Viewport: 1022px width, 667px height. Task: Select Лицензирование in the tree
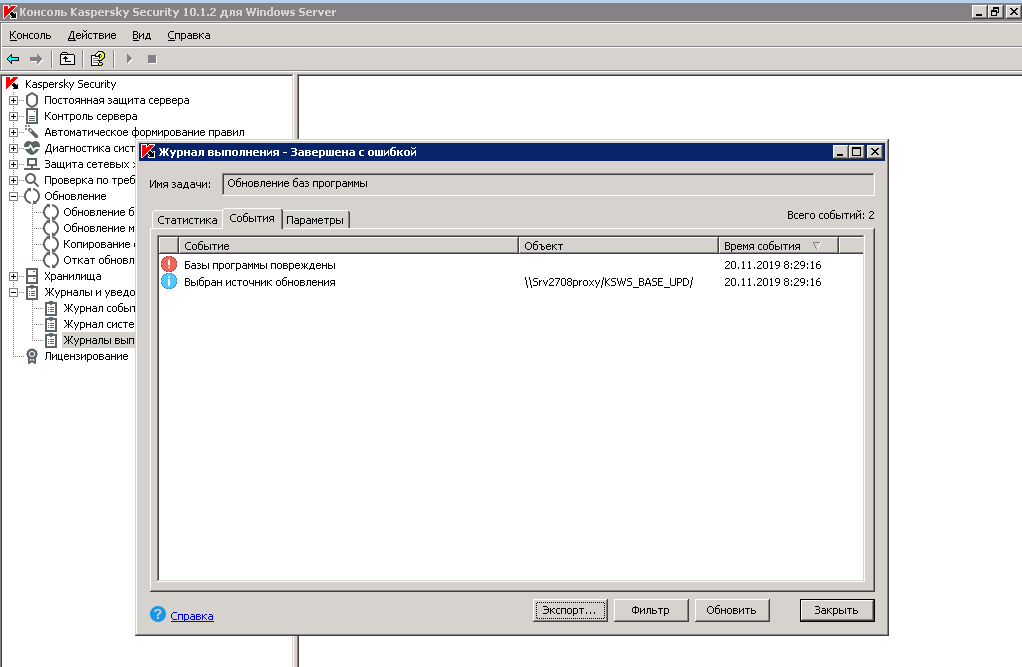point(86,356)
